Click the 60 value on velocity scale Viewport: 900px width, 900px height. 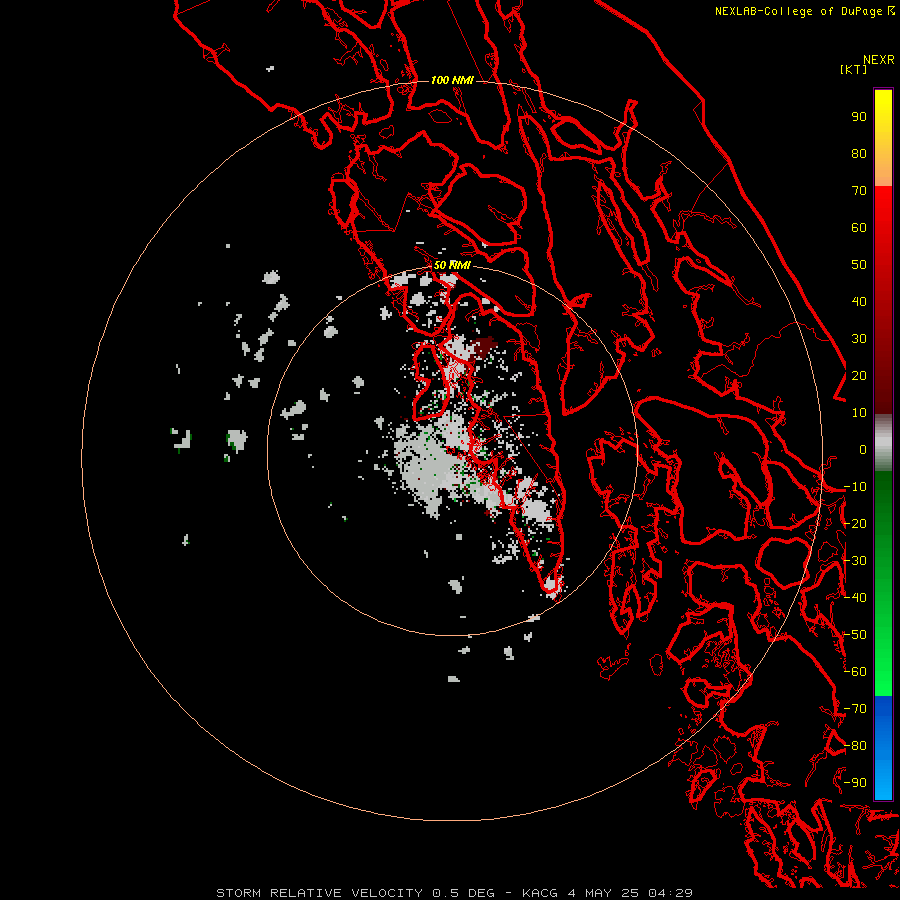[x=859, y=227]
